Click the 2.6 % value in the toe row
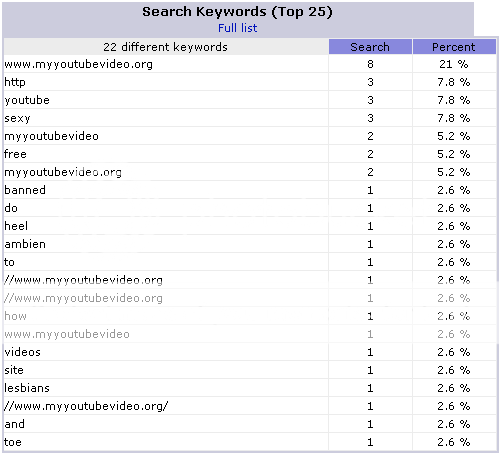500x456 pixels. [454, 442]
